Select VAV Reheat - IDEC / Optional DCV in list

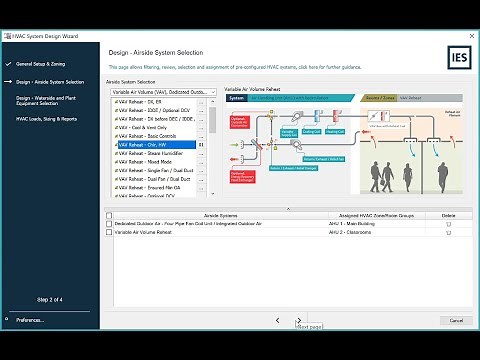coord(154,110)
